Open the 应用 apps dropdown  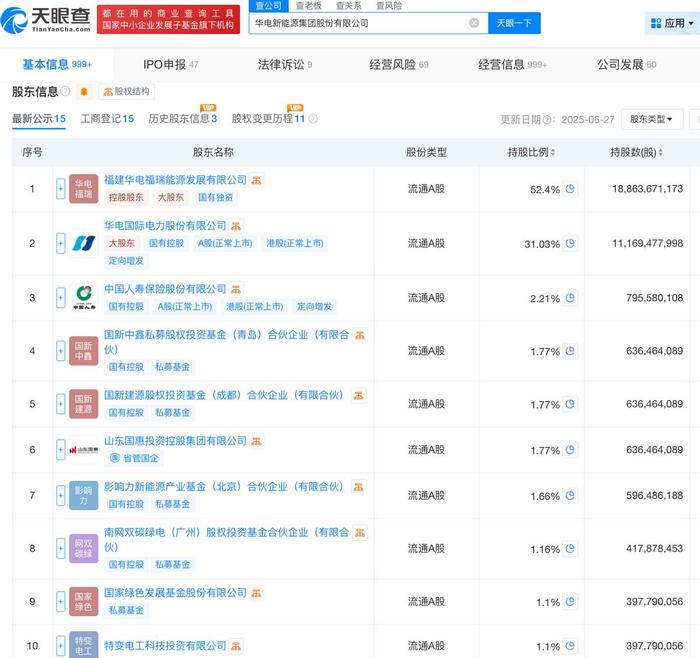tap(672, 23)
